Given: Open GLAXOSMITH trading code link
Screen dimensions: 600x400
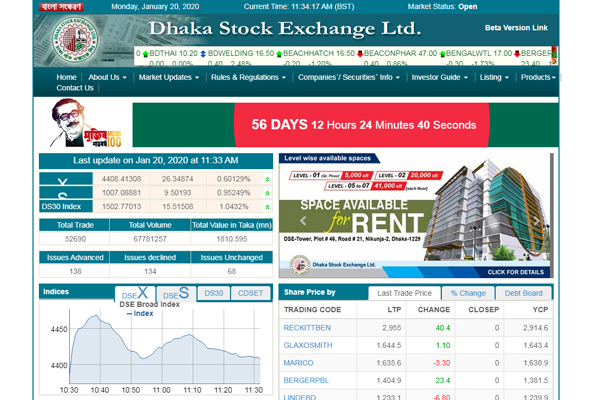Looking at the screenshot, I should [x=308, y=345].
